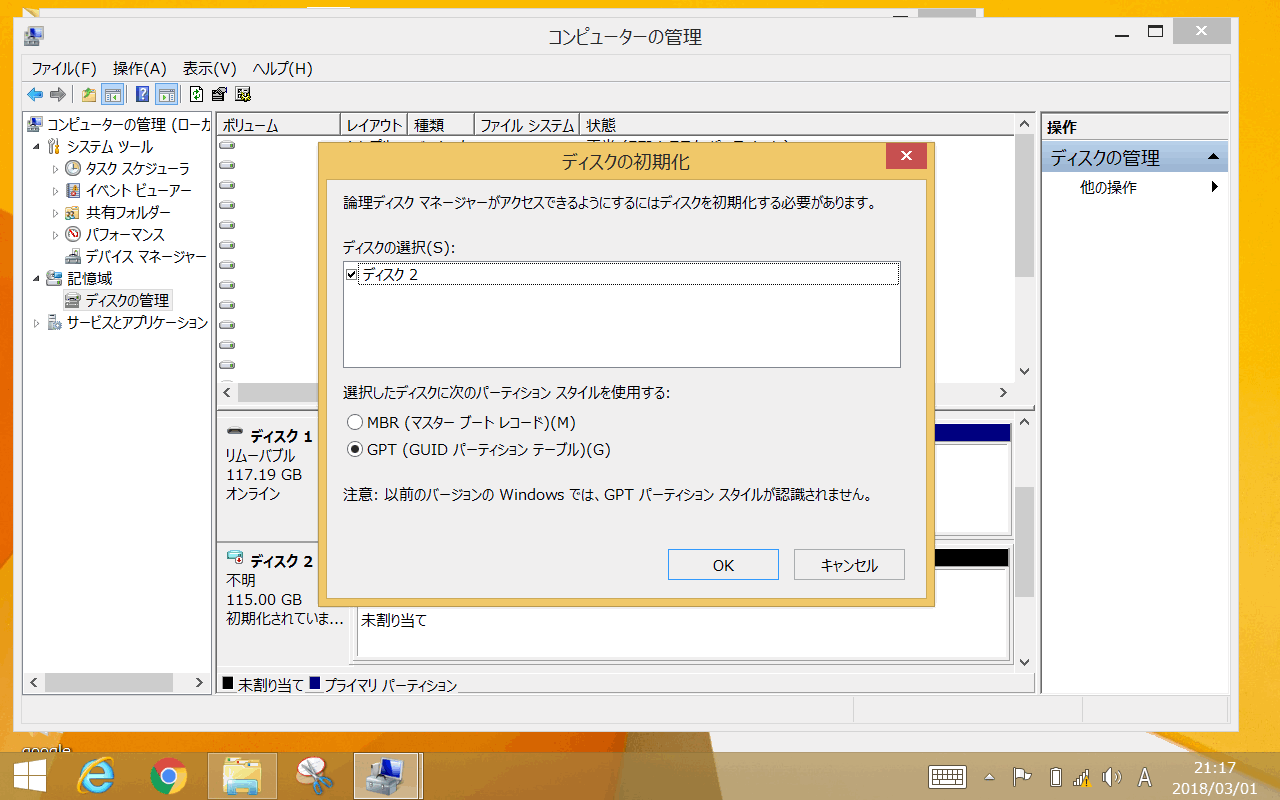
Task: Uncheck the ディスク 2 checkbox
Action: pyautogui.click(x=351, y=274)
